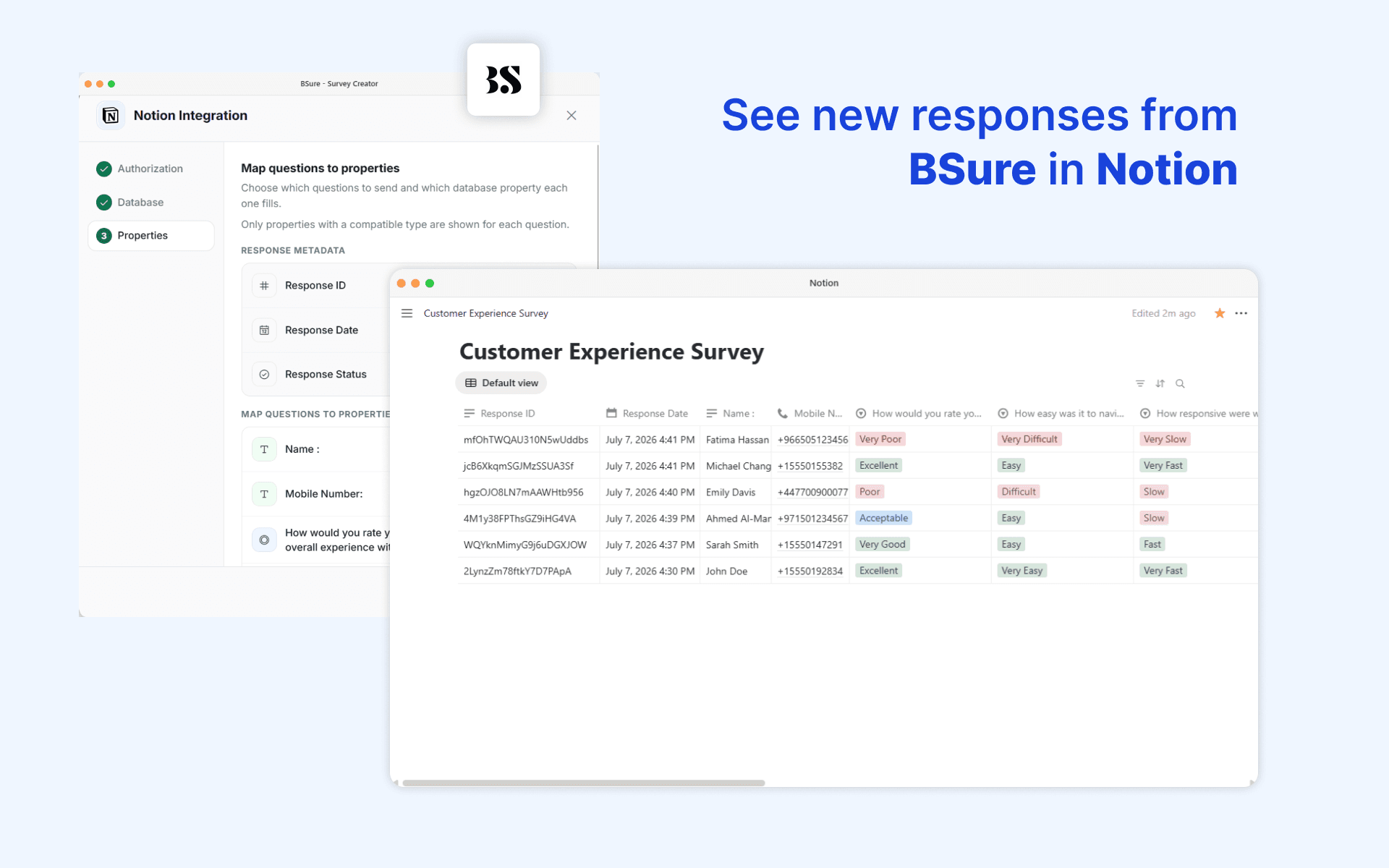Close the Notion Integration dialog
Screen dimensions: 1389x868
coord(572,116)
